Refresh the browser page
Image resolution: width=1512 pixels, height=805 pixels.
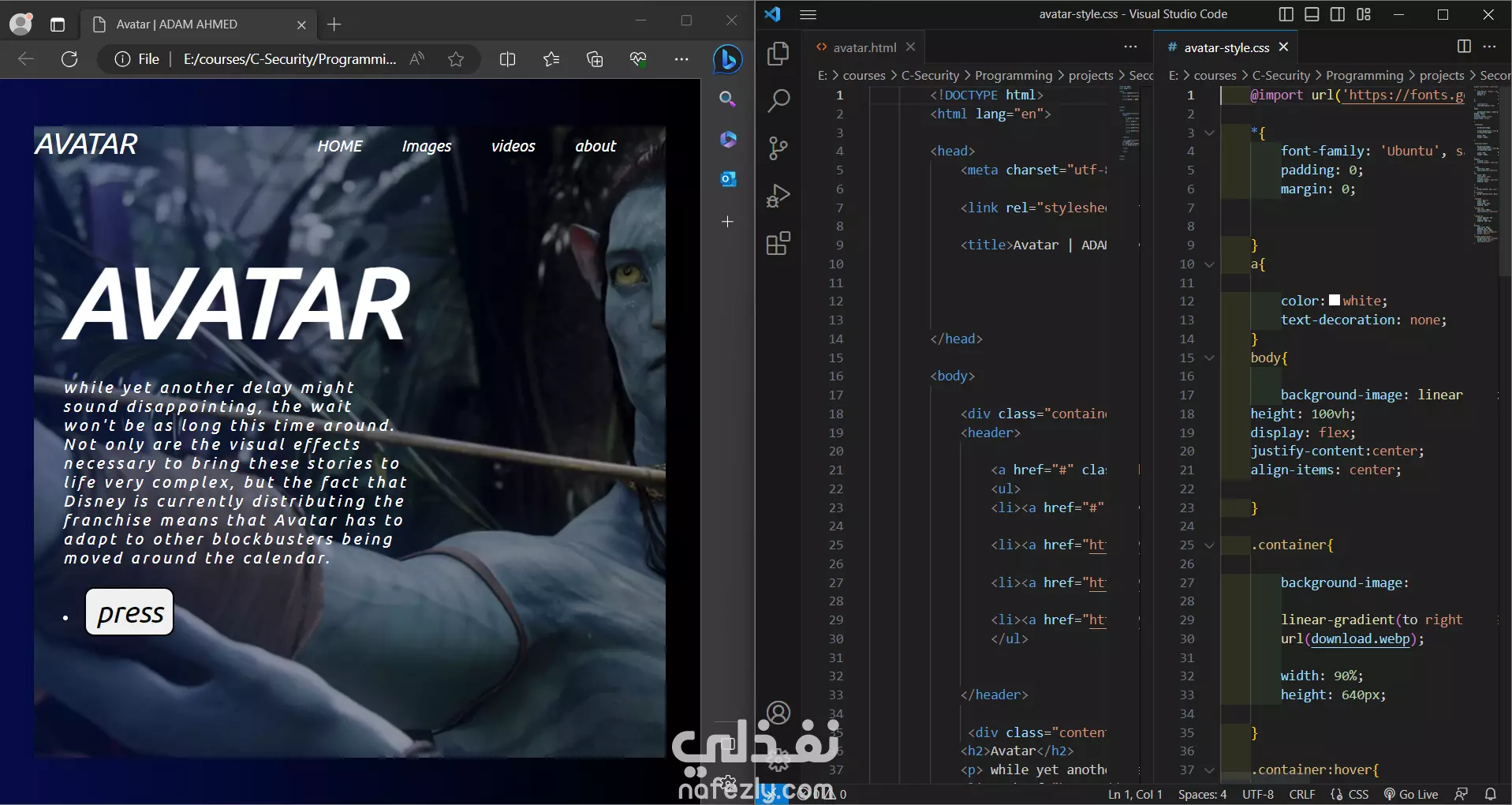(x=69, y=59)
